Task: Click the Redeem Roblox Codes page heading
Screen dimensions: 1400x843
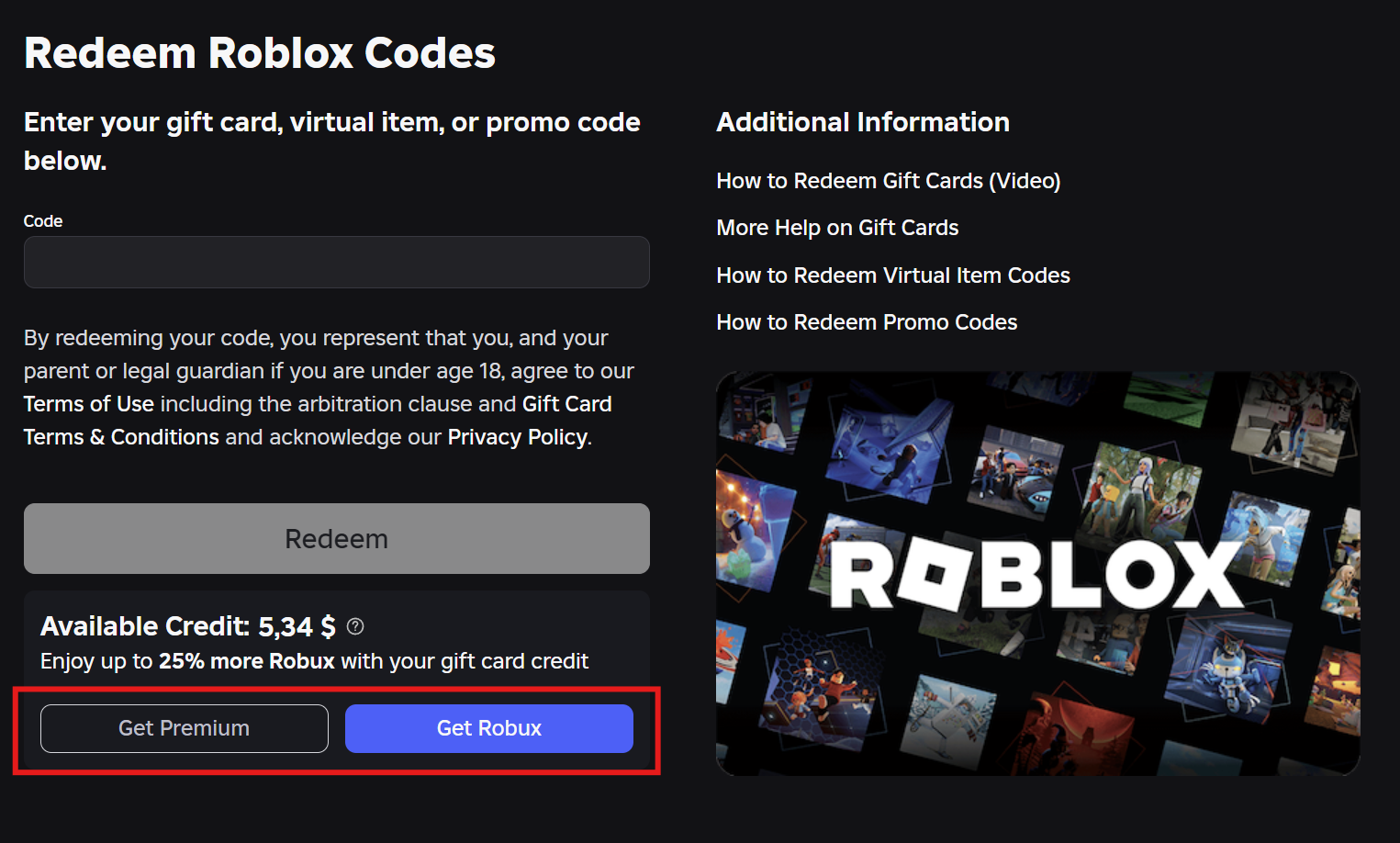Action: (x=259, y=53)
